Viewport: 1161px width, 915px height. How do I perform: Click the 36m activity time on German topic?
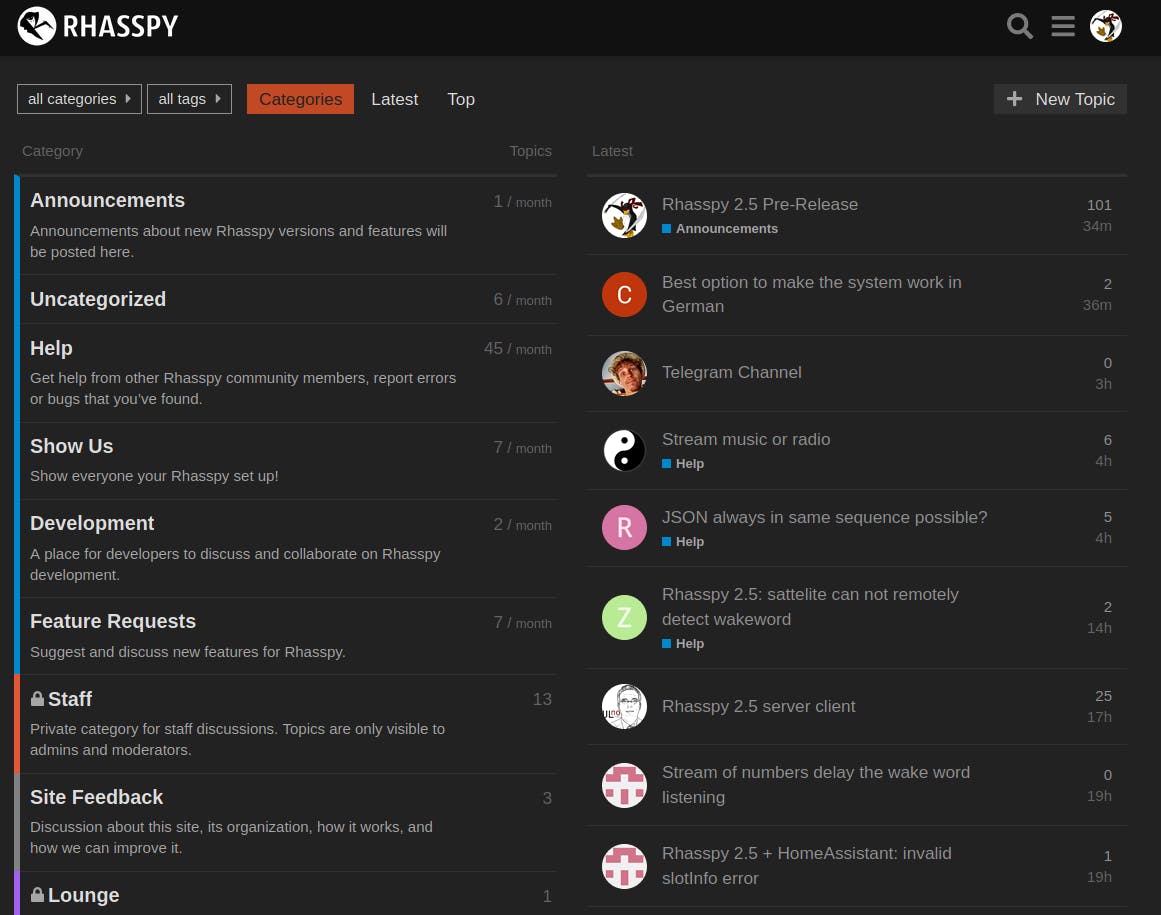(1097, 305)
